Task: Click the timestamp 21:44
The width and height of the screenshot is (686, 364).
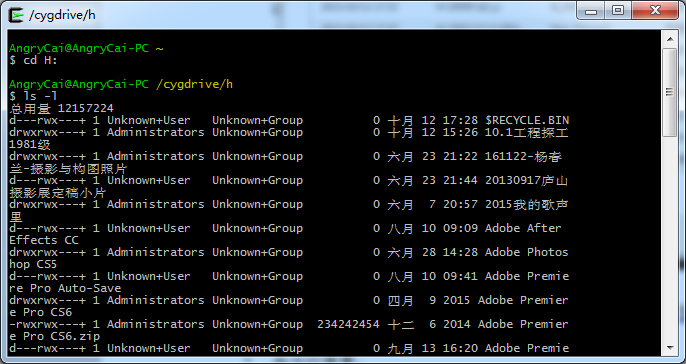Action: 460,180
